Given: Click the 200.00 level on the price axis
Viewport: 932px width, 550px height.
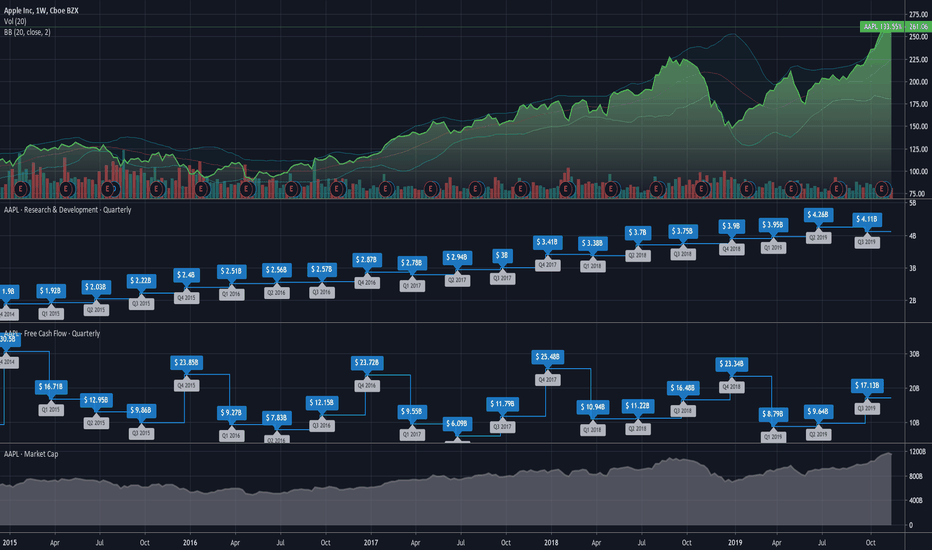Looking at the screenshot, I should 918,82.
